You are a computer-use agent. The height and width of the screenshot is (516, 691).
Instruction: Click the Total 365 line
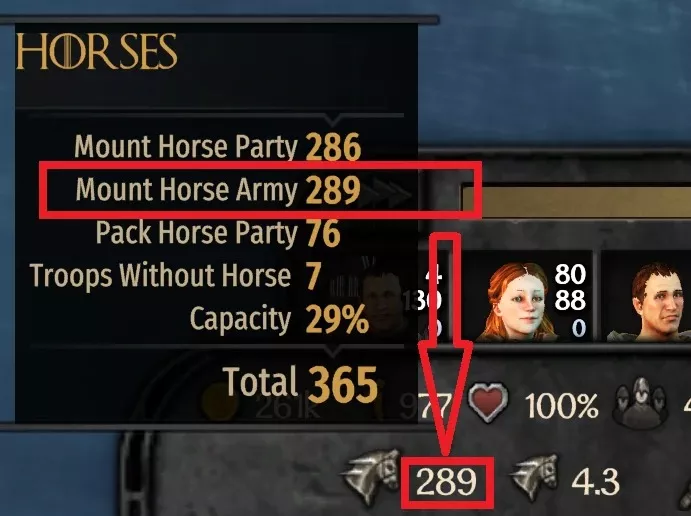coord(300,383)
